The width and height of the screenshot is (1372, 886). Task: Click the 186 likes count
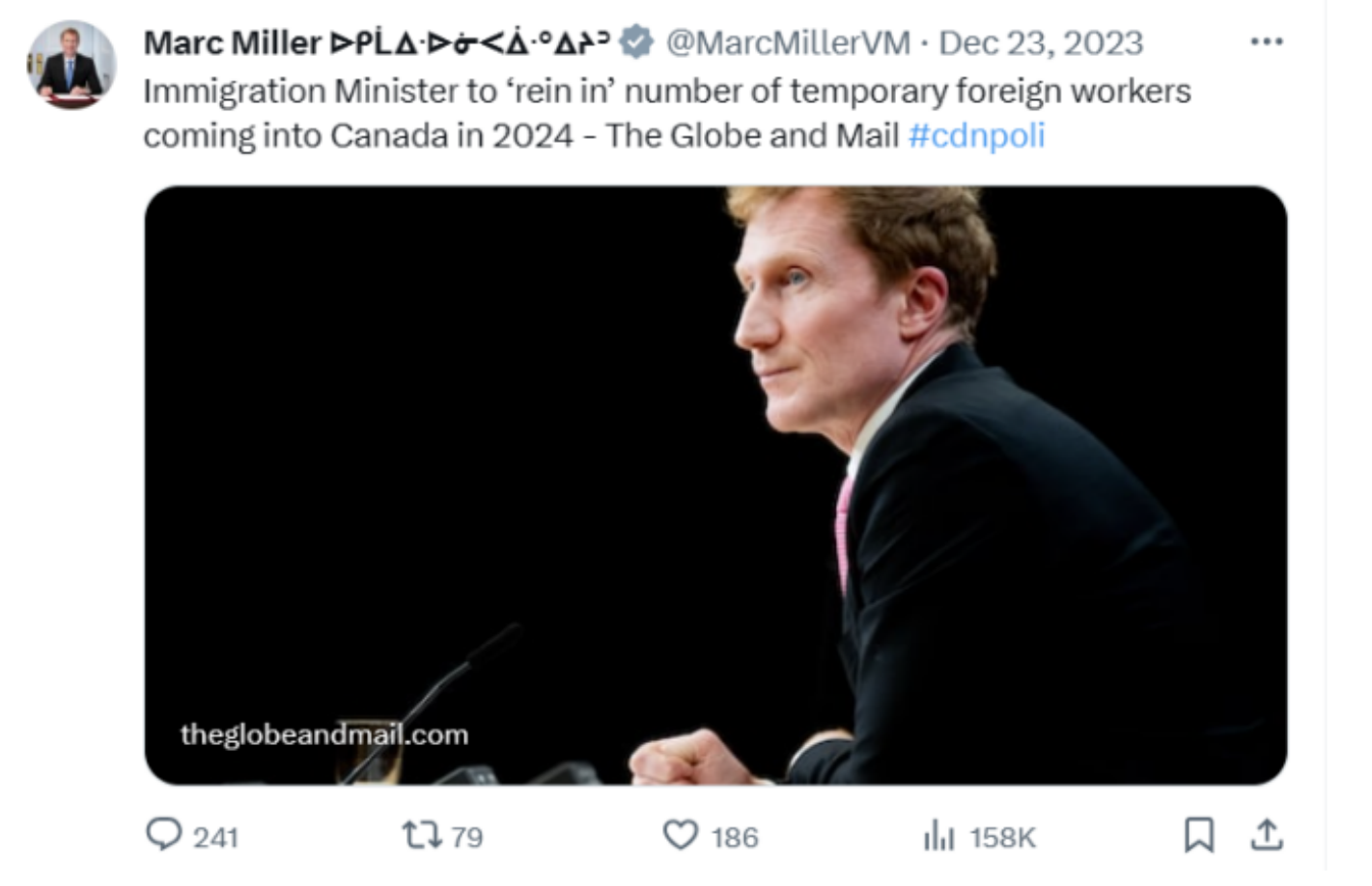[x=735, y=837]
